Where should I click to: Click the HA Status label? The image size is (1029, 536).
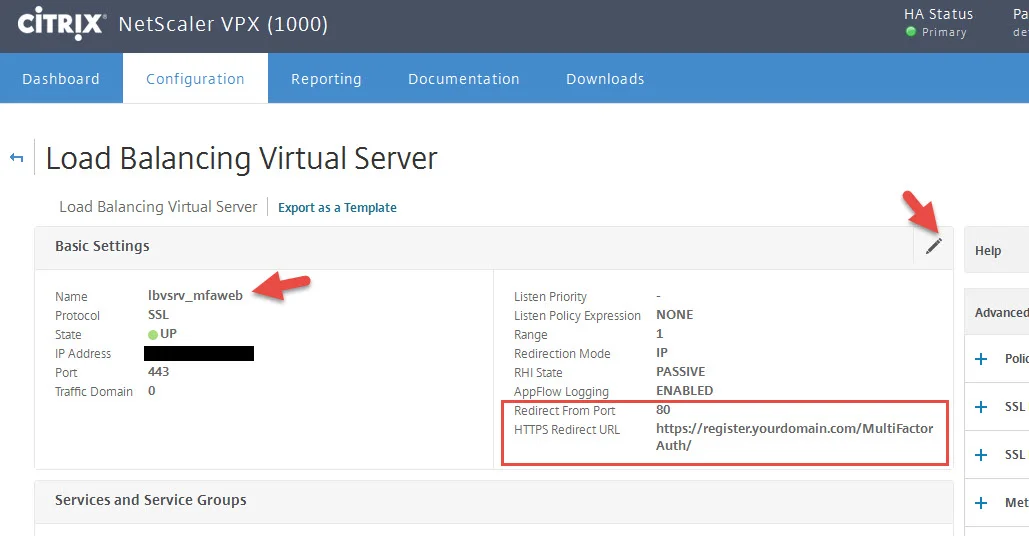point(938,14)
